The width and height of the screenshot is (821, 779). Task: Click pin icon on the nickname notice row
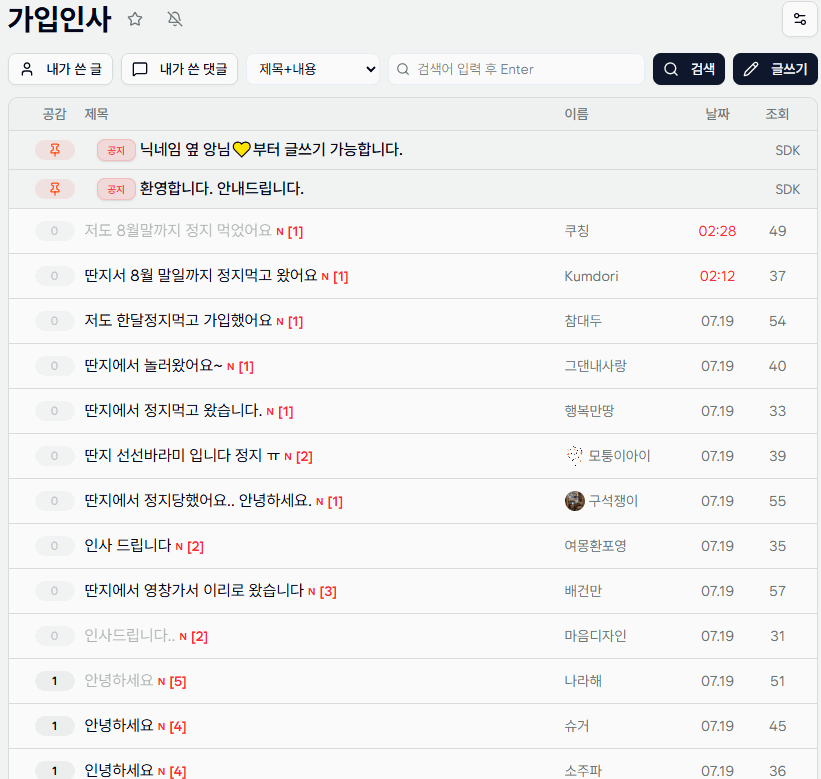[x=55, y=150]
